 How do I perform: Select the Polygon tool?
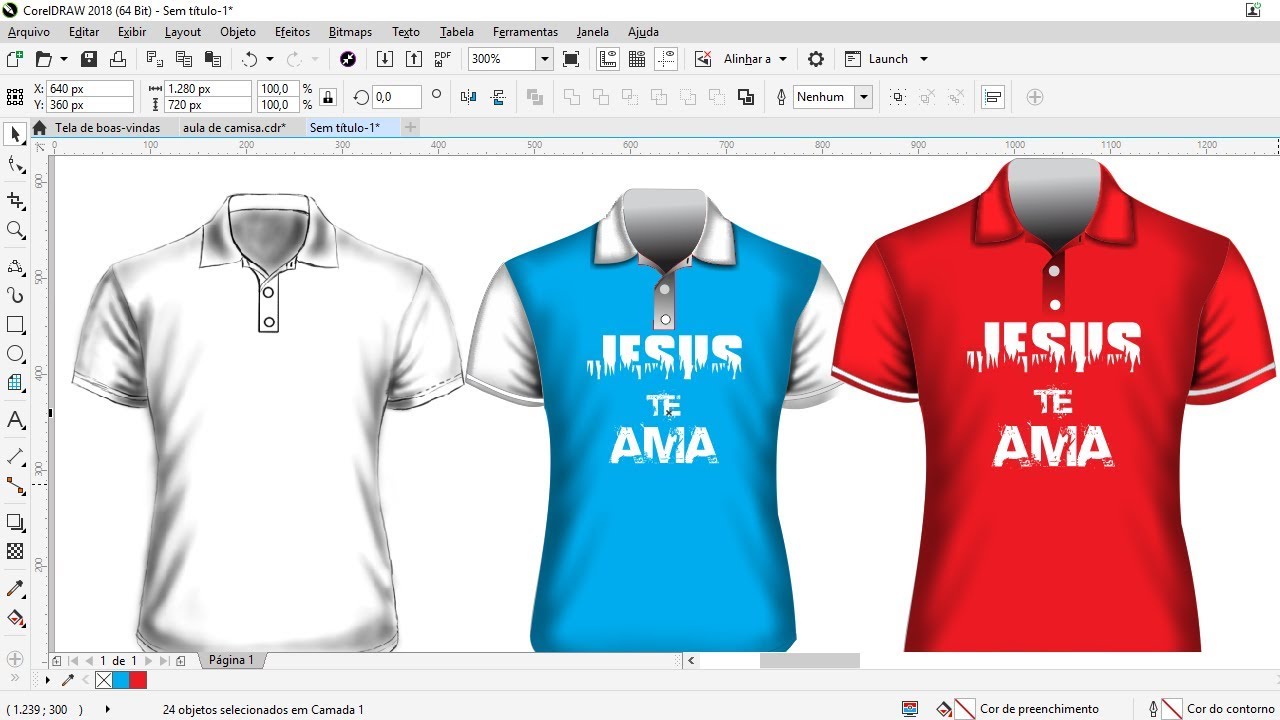click(x=15, y=383)
